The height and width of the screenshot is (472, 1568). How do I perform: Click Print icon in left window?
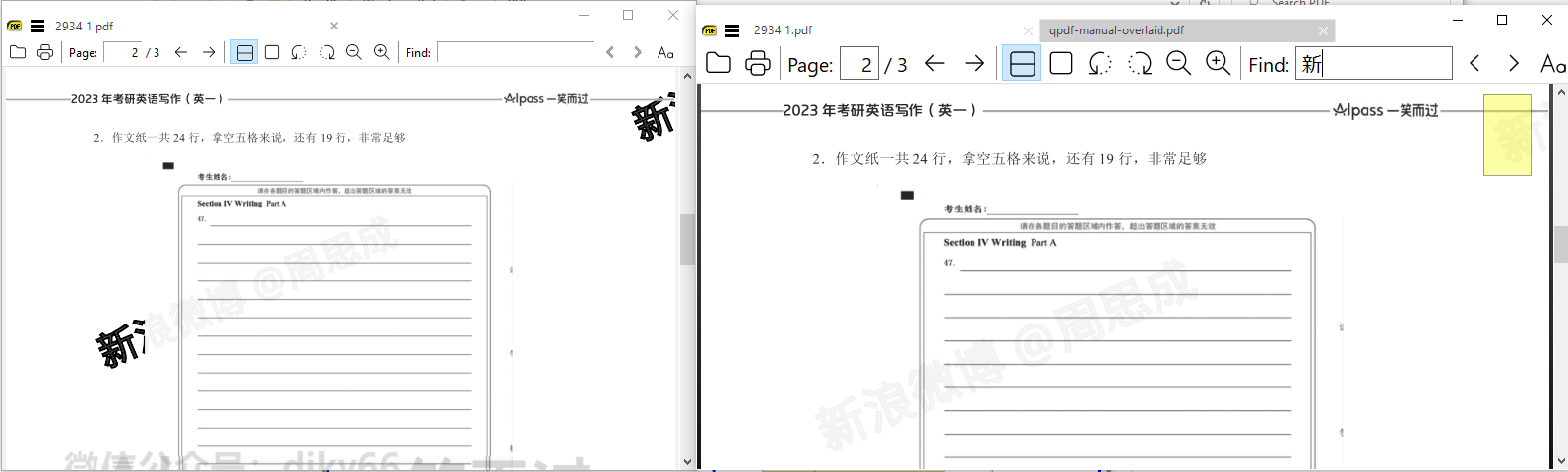(45, 52)
